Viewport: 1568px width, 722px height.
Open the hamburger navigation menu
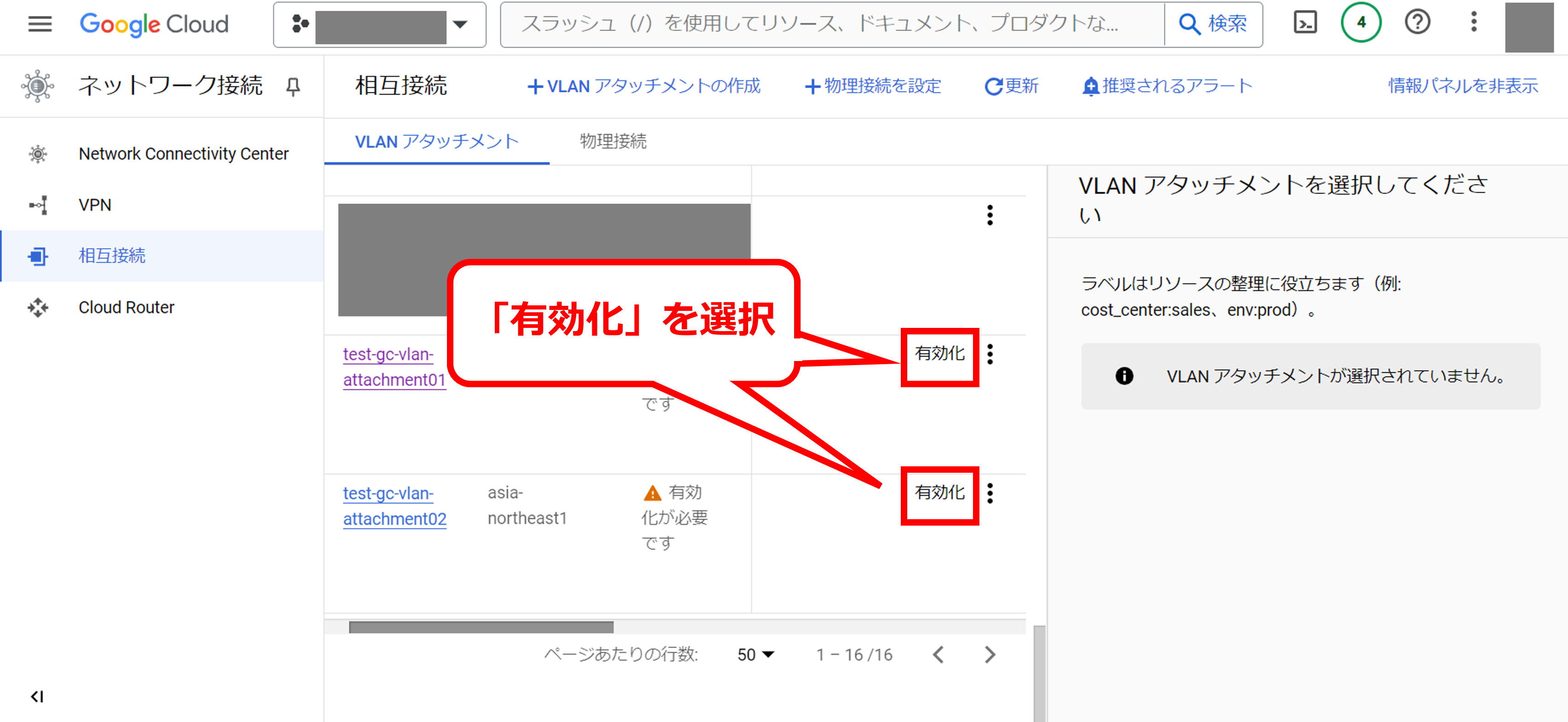point(40,24)
